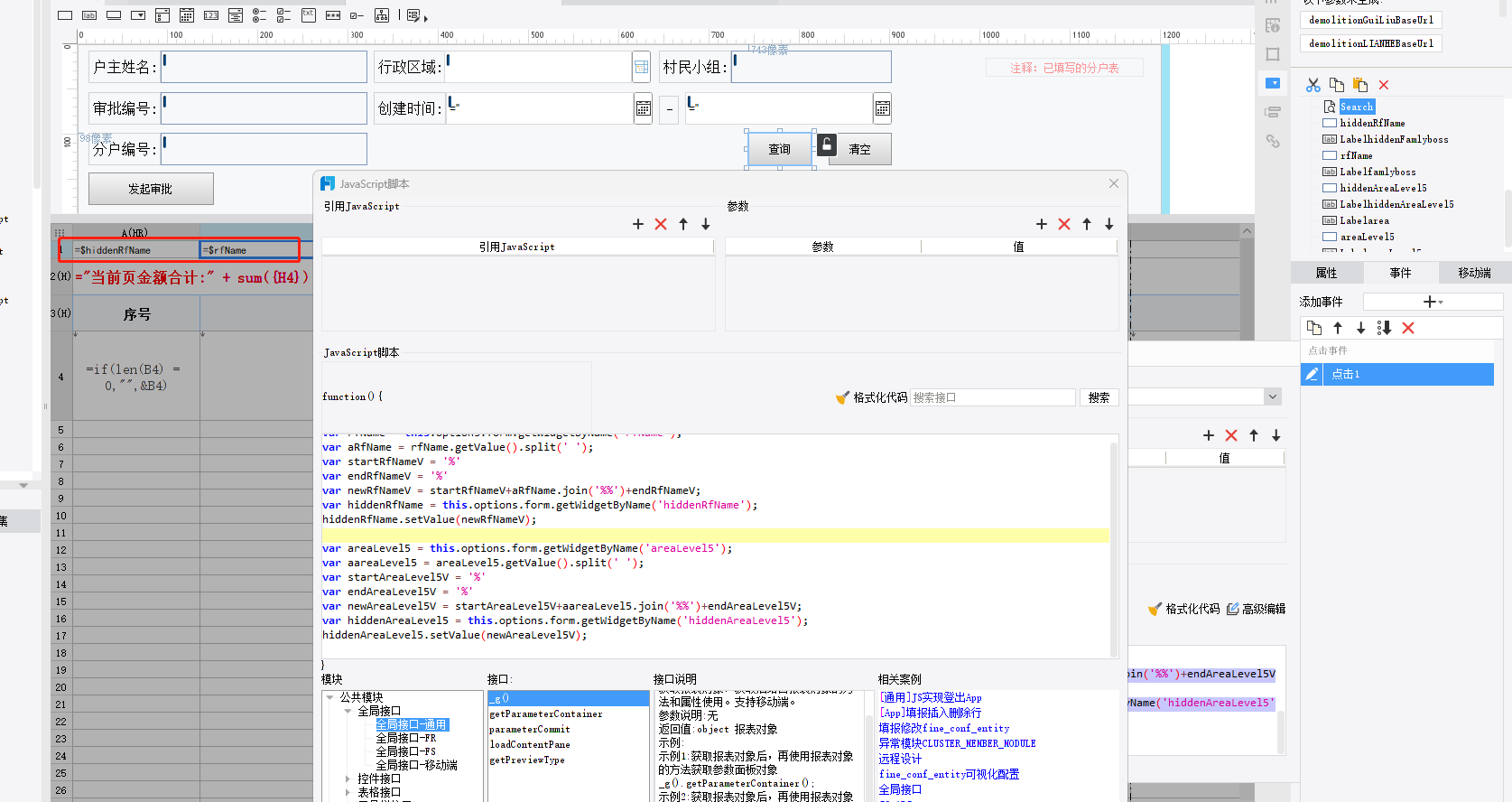1512x802 pixels.
Task: Click the cut icon above widget tree
Action: (x=1313, y=85)
